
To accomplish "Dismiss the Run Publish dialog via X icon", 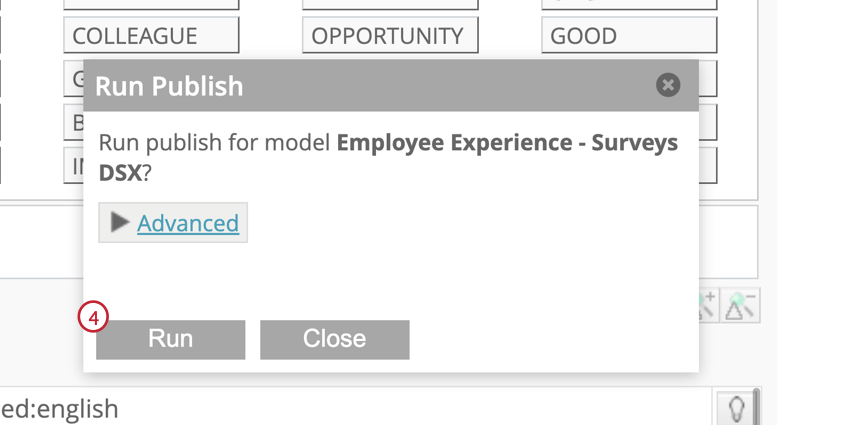I will 668,85.
